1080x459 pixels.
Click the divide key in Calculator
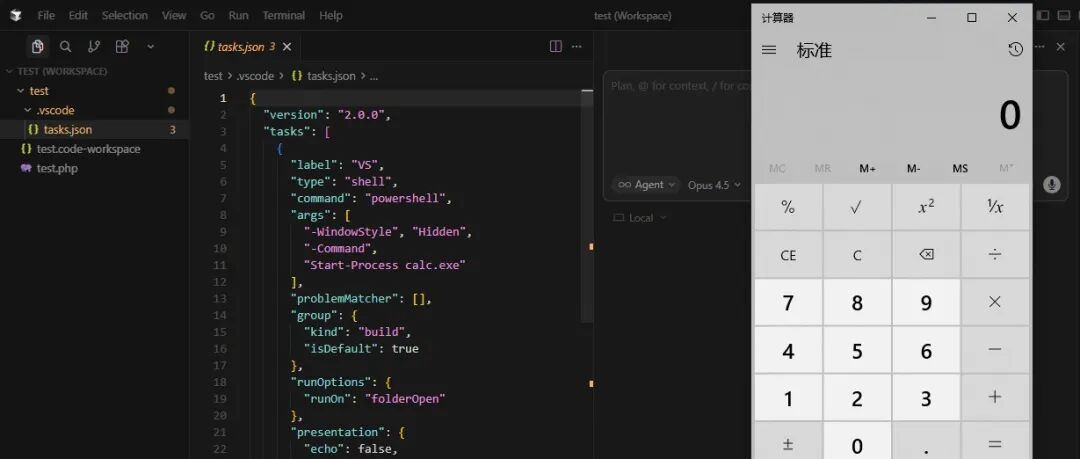click(995, 255)
